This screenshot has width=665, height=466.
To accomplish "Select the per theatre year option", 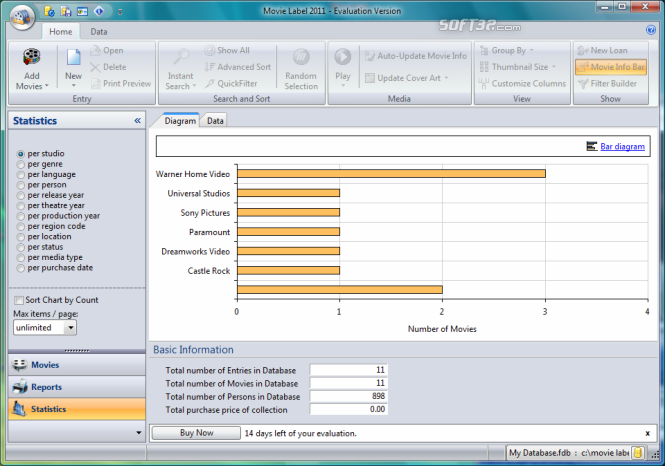I will 20,206.
